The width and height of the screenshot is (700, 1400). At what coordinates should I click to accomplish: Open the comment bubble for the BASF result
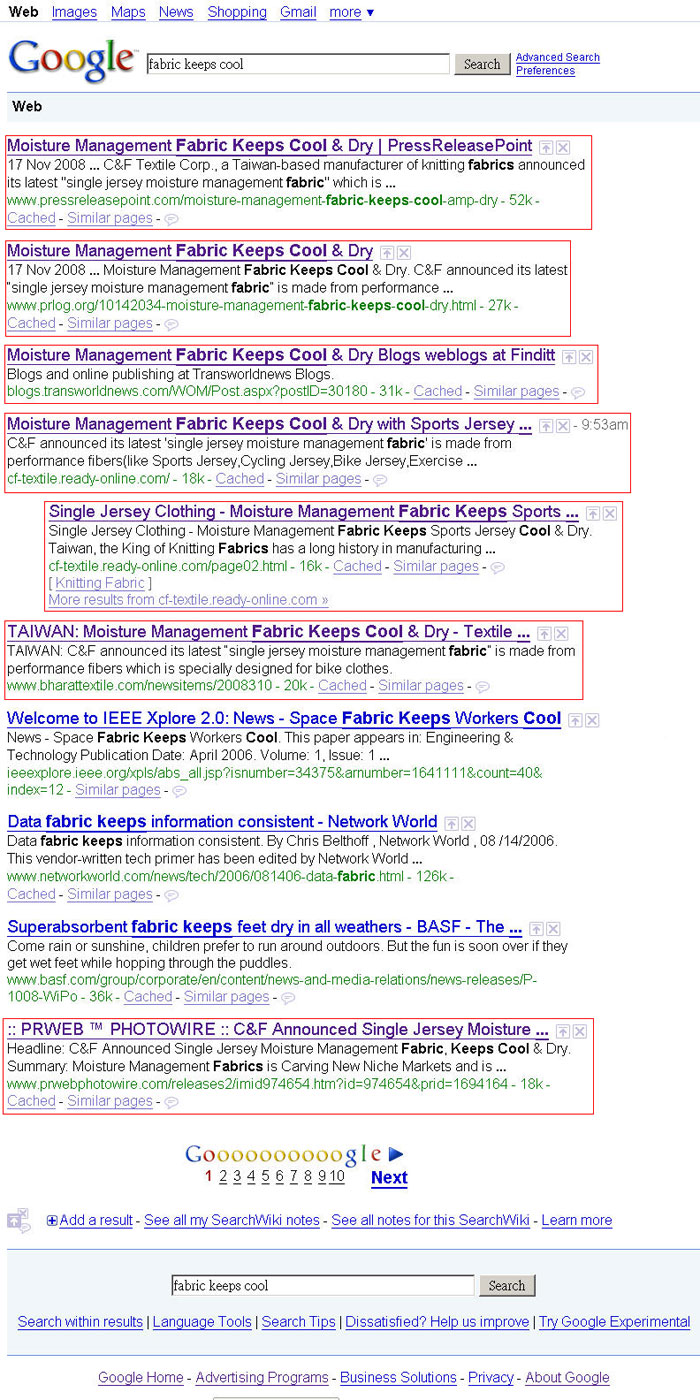pyautogui.click(x=288, y=998)
